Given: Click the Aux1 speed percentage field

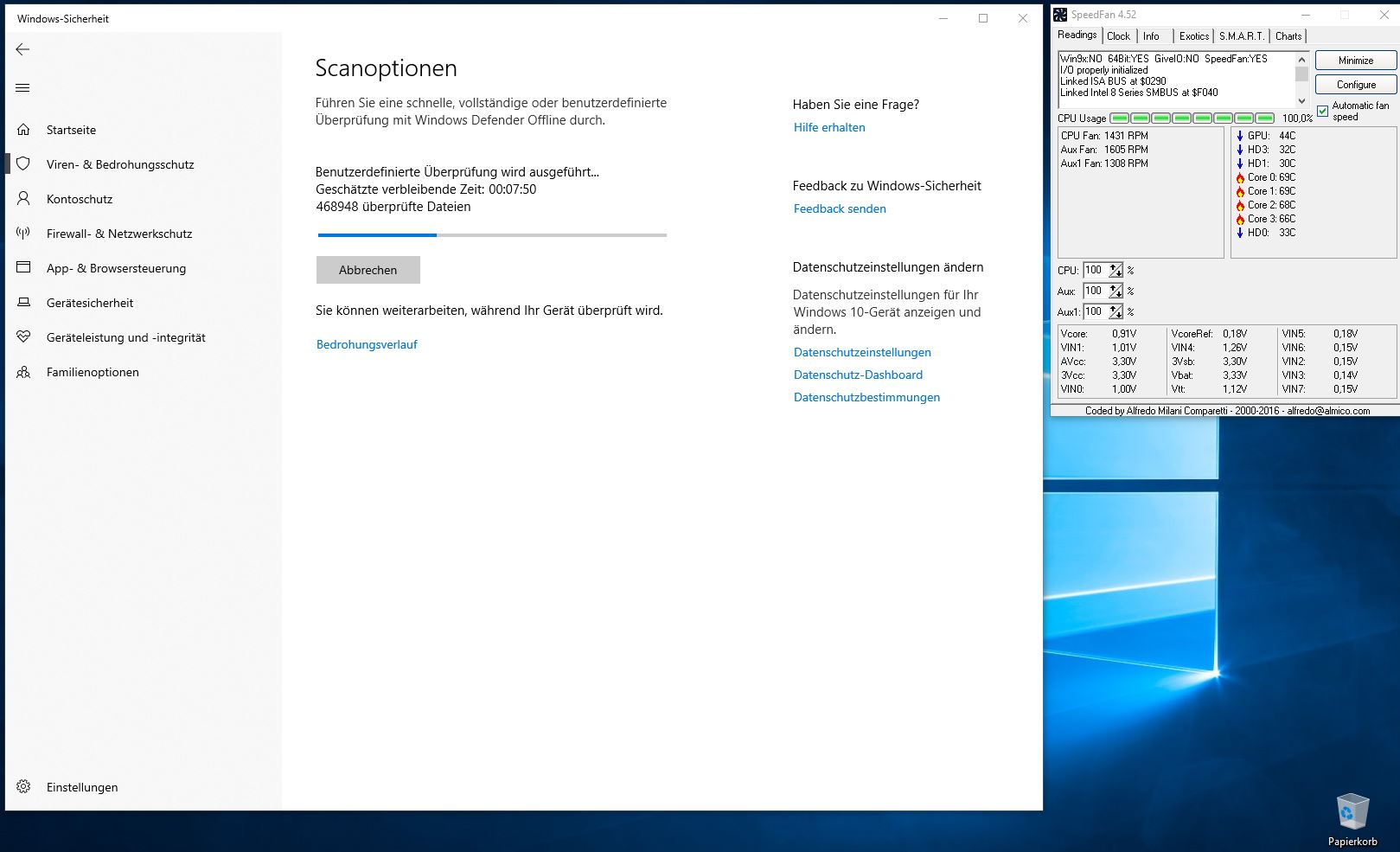Looking at the screenshot, I should click(x=1096, y=311).
